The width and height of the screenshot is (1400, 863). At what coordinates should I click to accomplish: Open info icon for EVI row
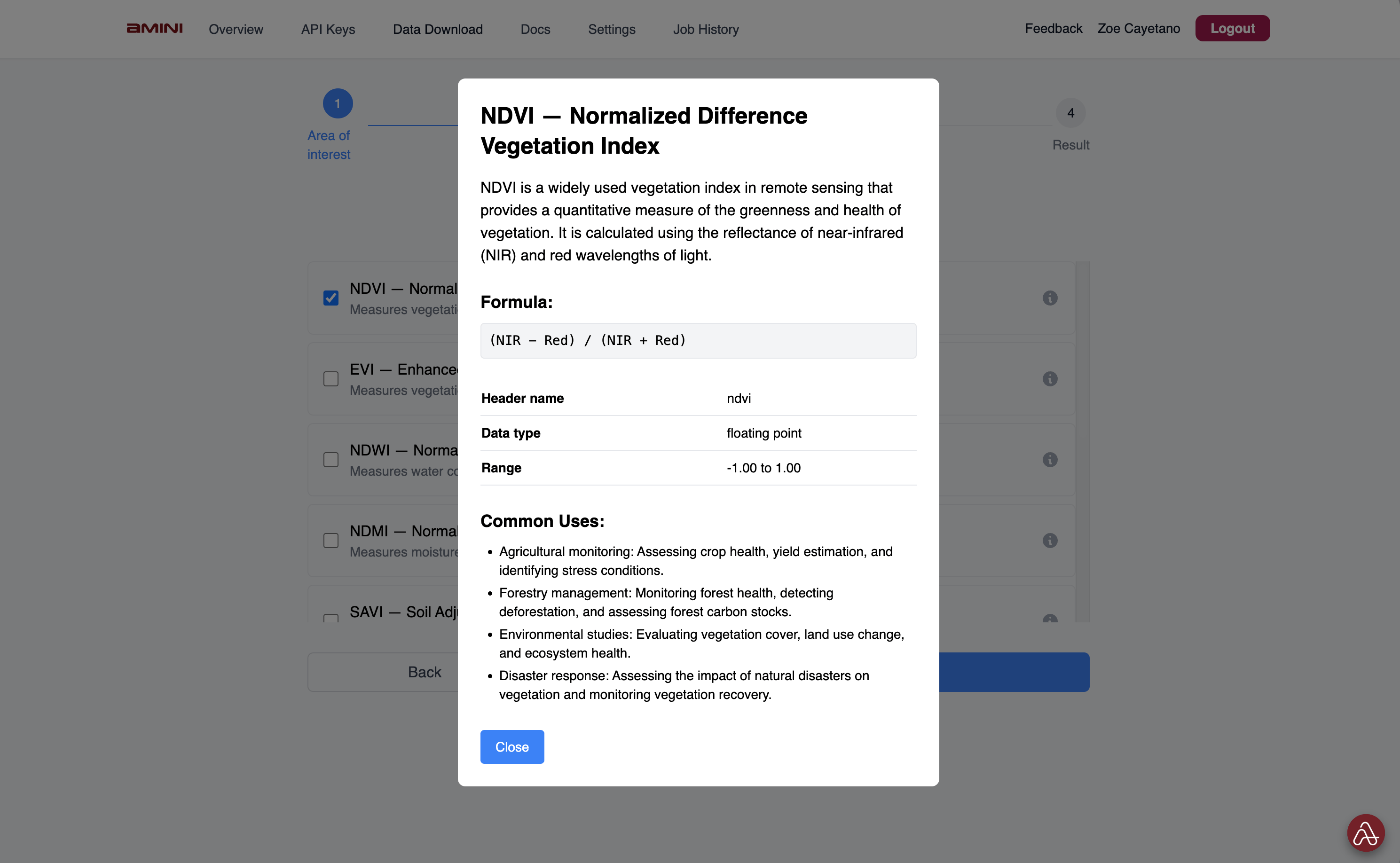pos(1050,379)
